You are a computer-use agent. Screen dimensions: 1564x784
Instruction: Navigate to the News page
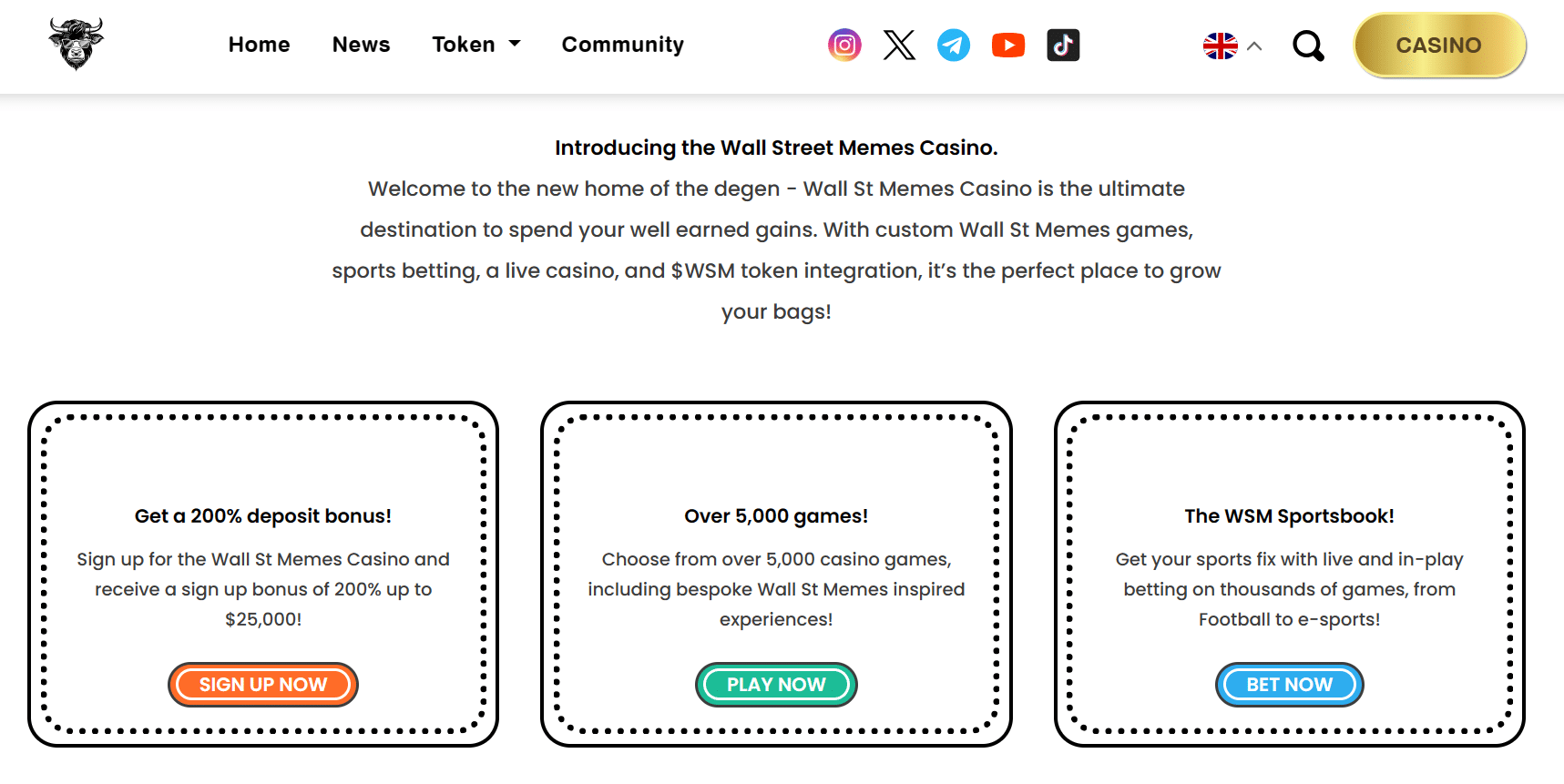(361, 44)
